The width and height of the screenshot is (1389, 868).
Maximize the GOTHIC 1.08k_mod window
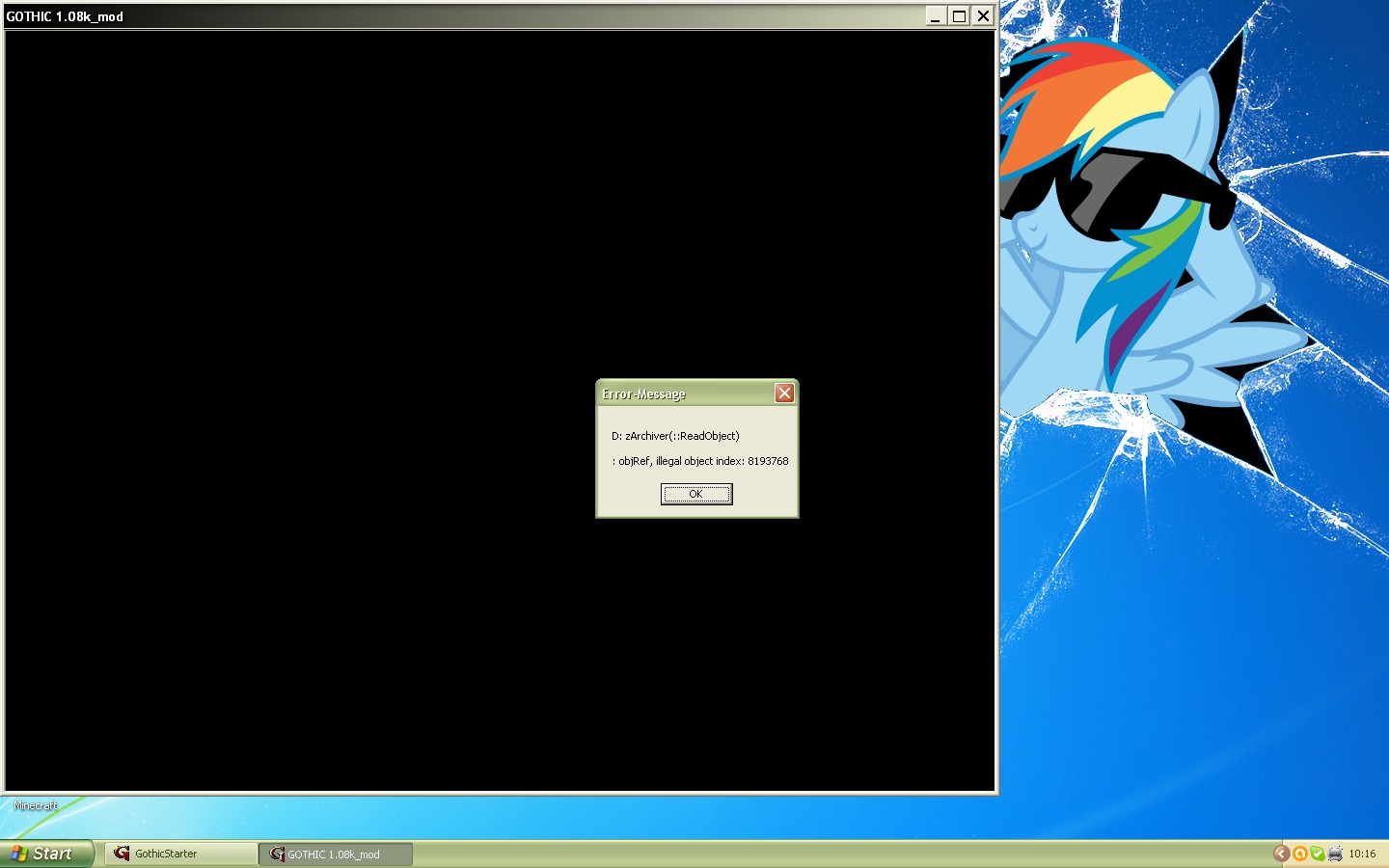pyautogui.click(x=959, y=15)
